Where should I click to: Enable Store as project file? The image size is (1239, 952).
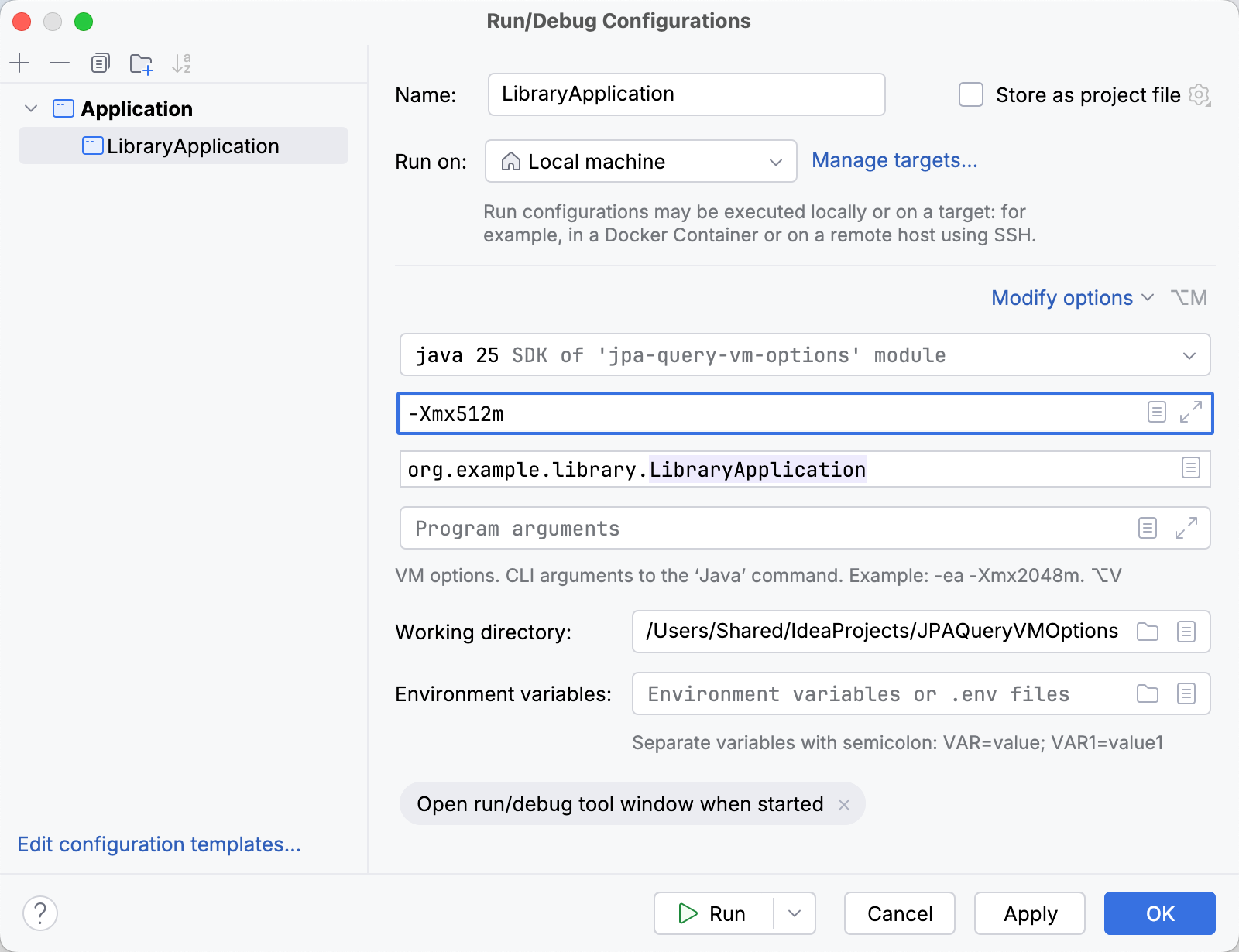point(970,94)
